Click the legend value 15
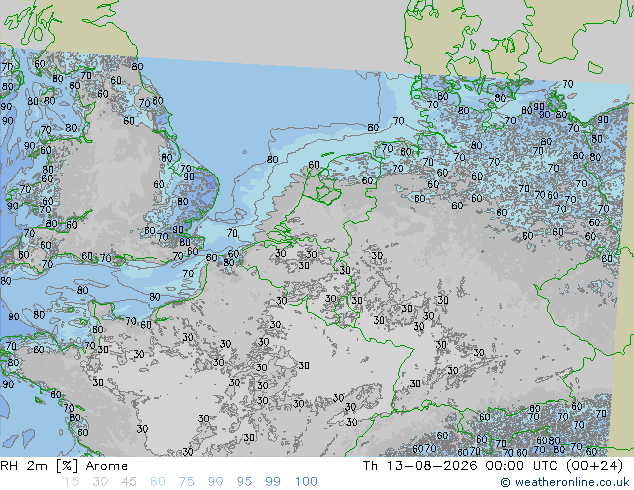 (x=71, y=482)
